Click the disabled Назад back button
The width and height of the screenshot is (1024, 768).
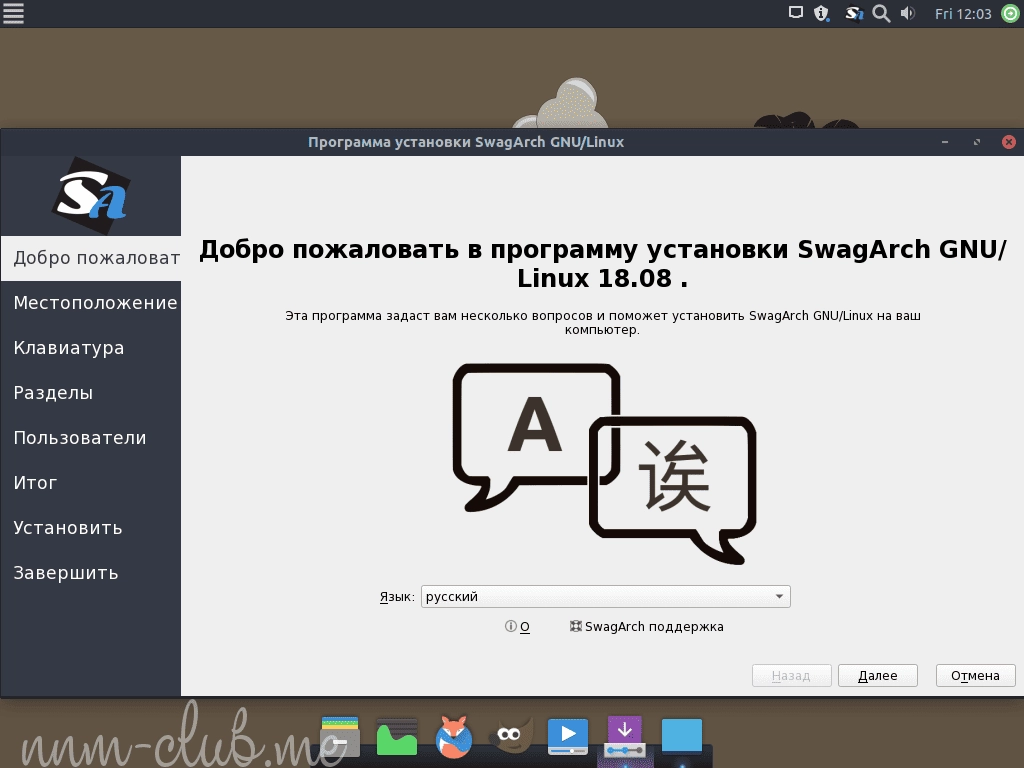[x=792, y=675]
